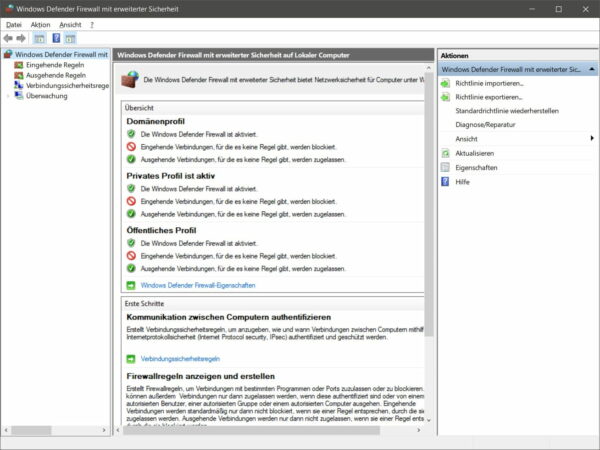Image resolution: width=600 pixels, height=450 pixels.
Task: Click the Richtlinie exportieren icon
Action: point(445,97)
